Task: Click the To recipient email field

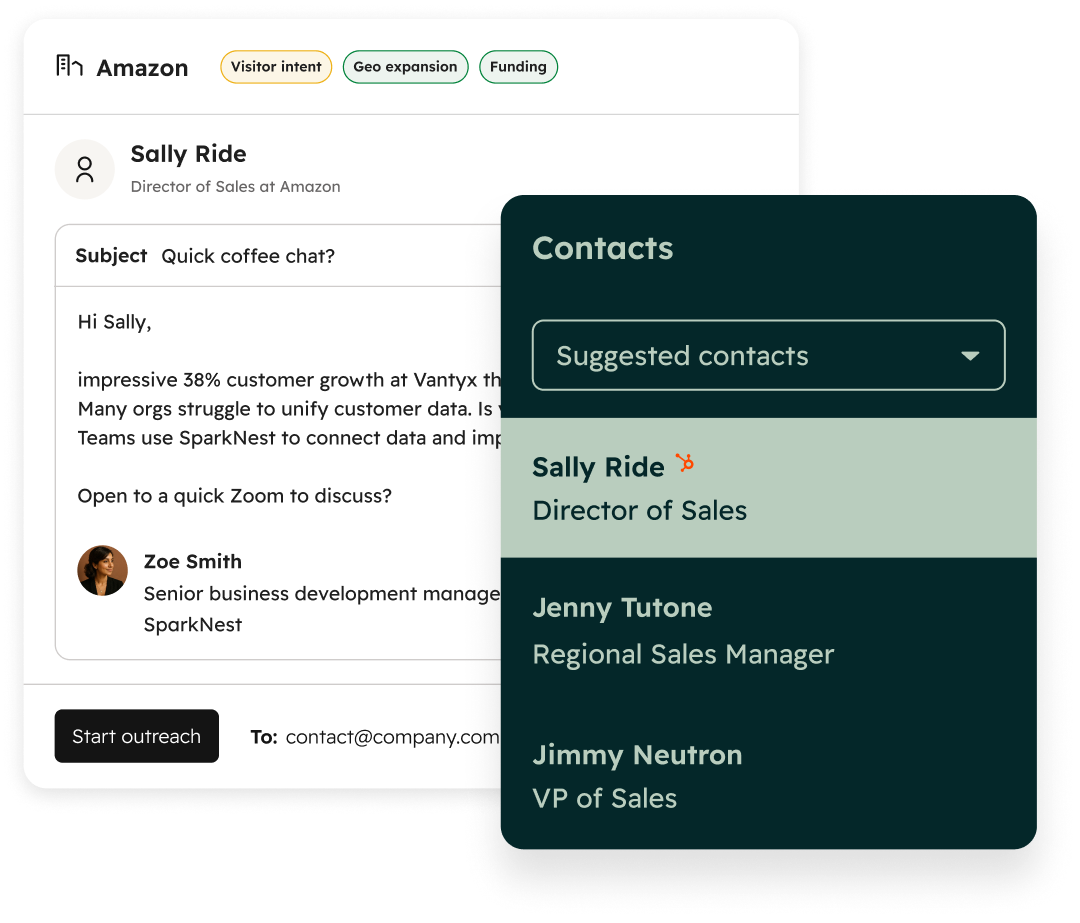Action: pyautogui.click(x=392, y=737)
